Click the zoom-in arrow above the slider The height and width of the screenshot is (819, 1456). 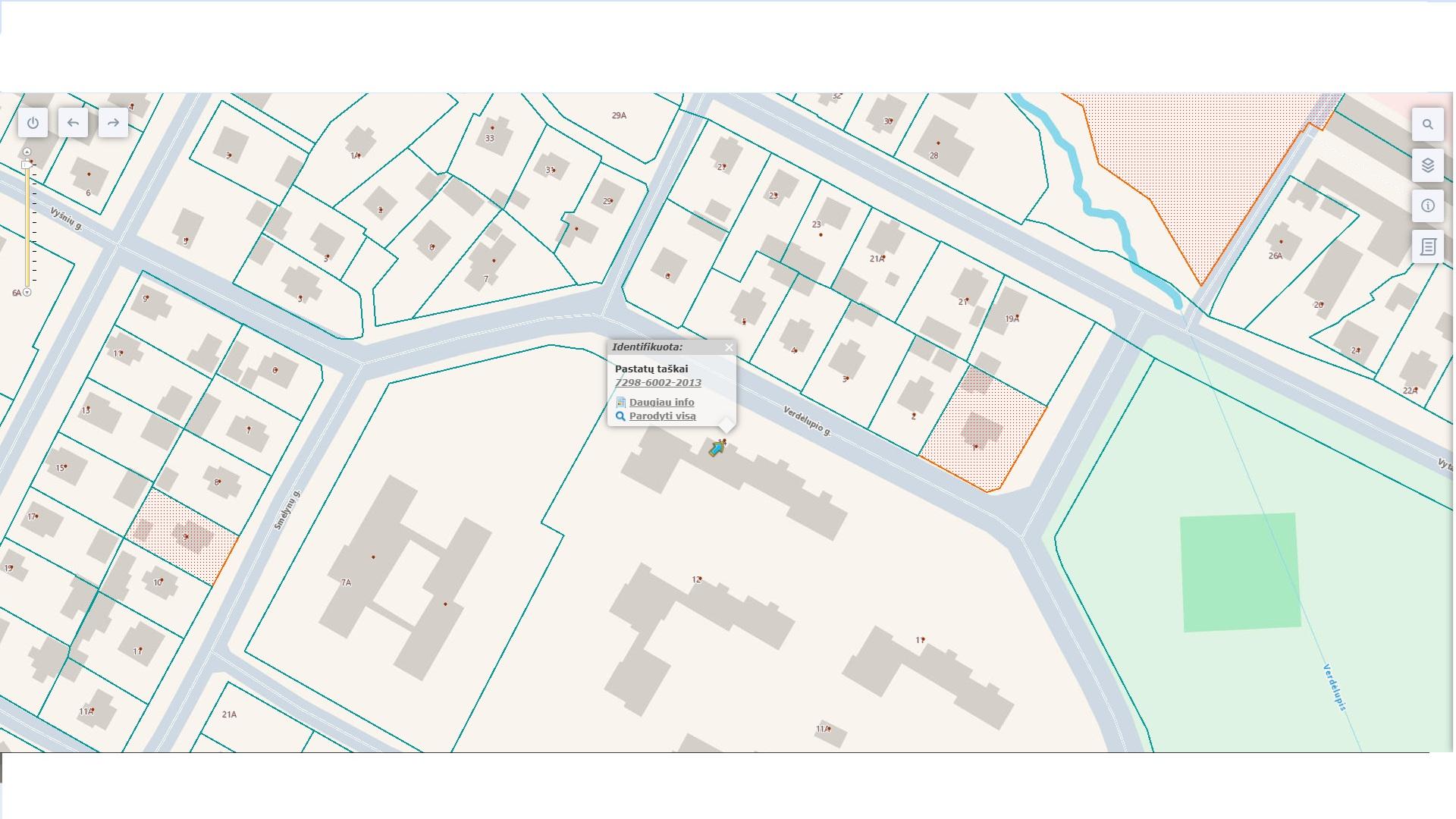point(27,152)
